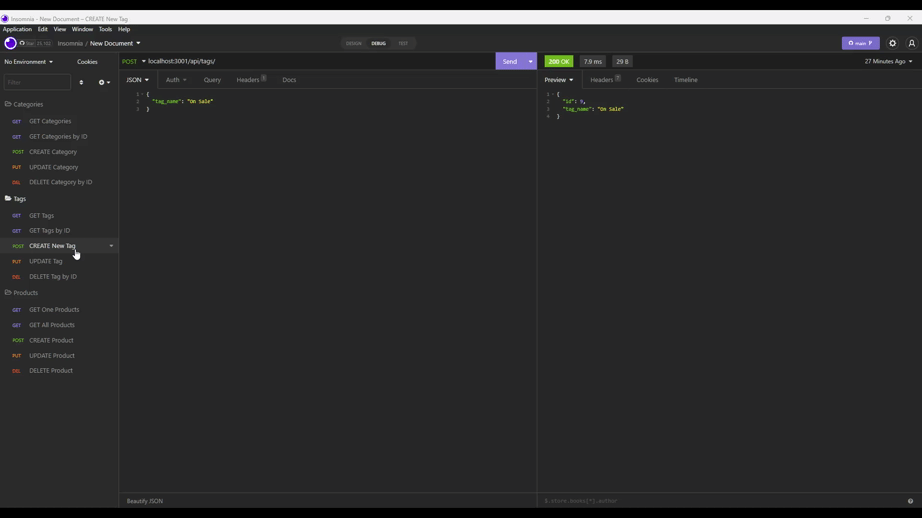Open the Auth tab dropdown

(176, 79)
